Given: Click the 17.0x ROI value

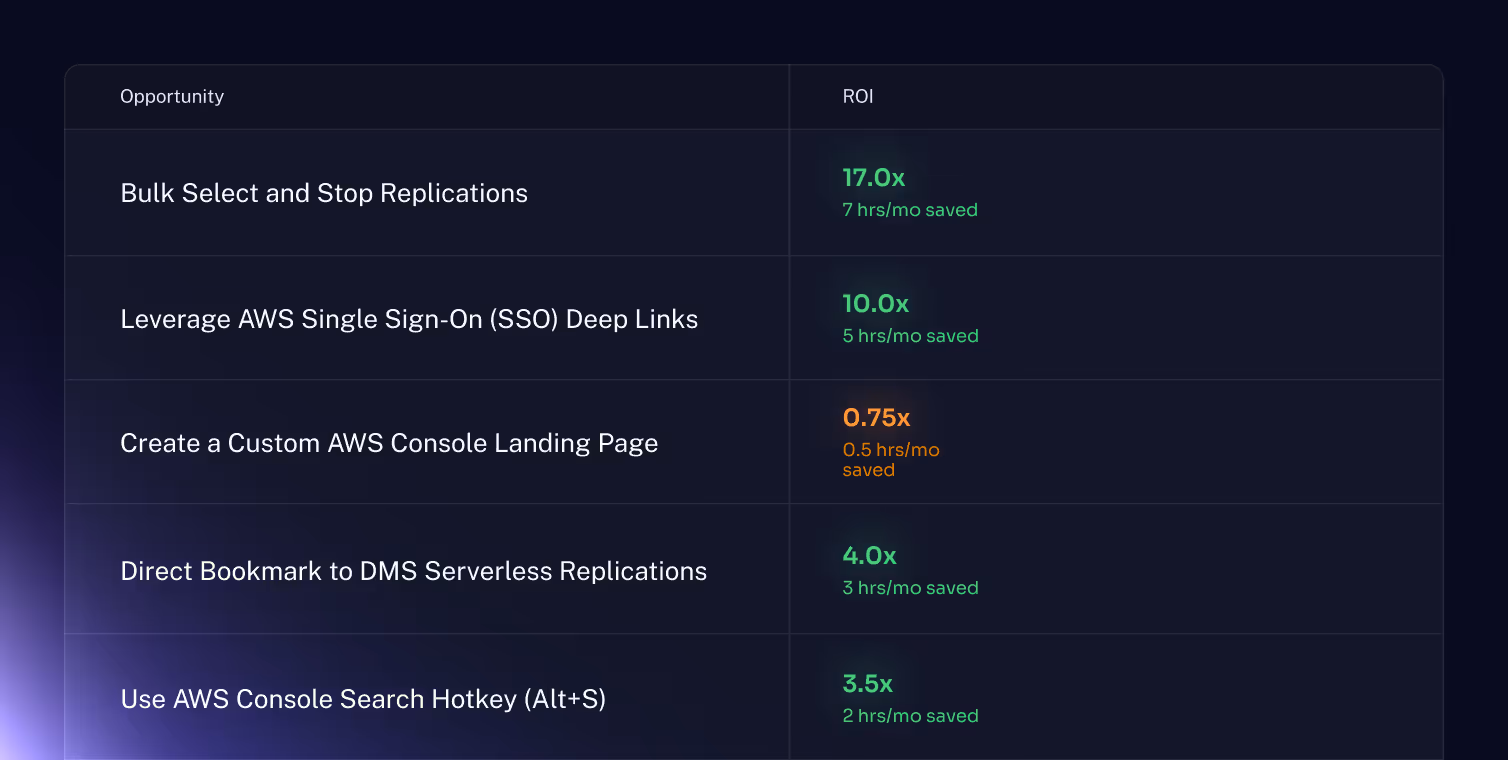Looking at the screenshot, I should (x=873, y=178).
